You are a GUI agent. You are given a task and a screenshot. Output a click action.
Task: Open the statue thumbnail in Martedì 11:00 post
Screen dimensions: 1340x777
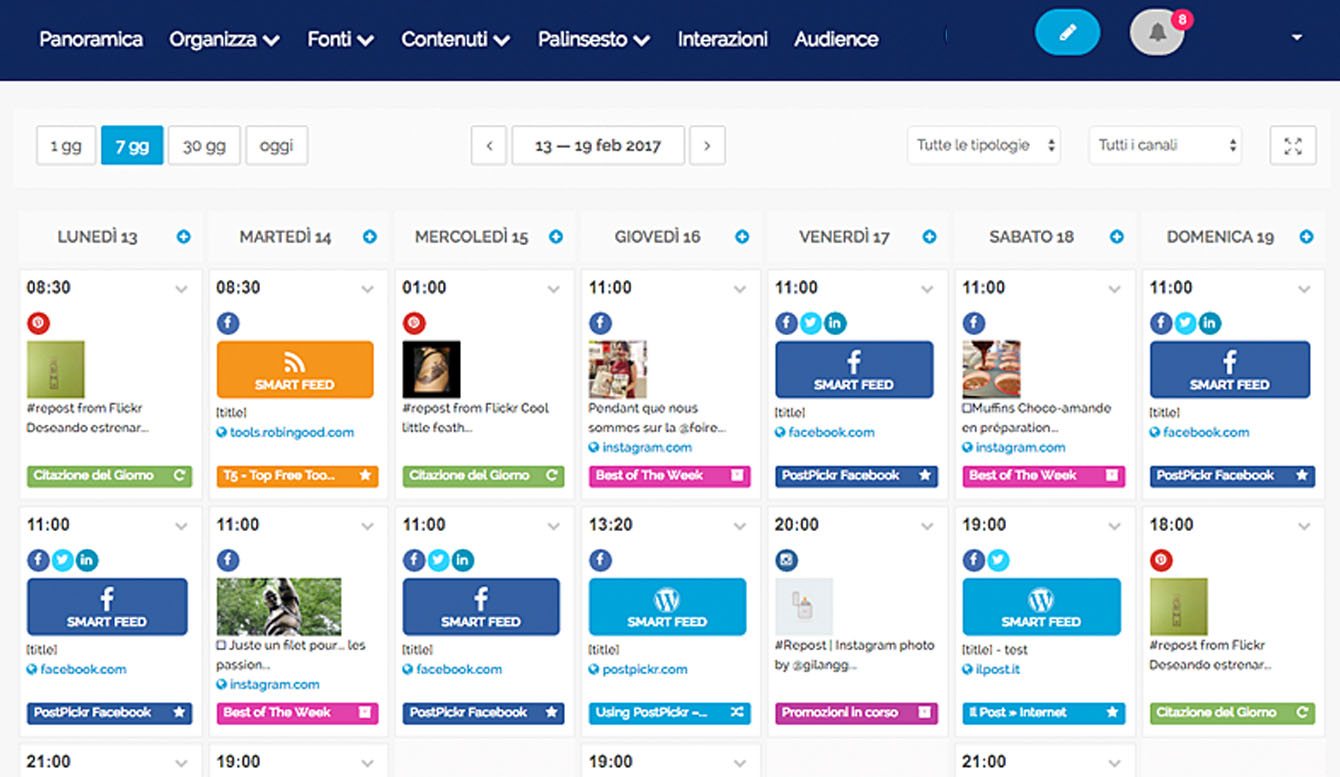pyautogui.click(x=279, y=607)
